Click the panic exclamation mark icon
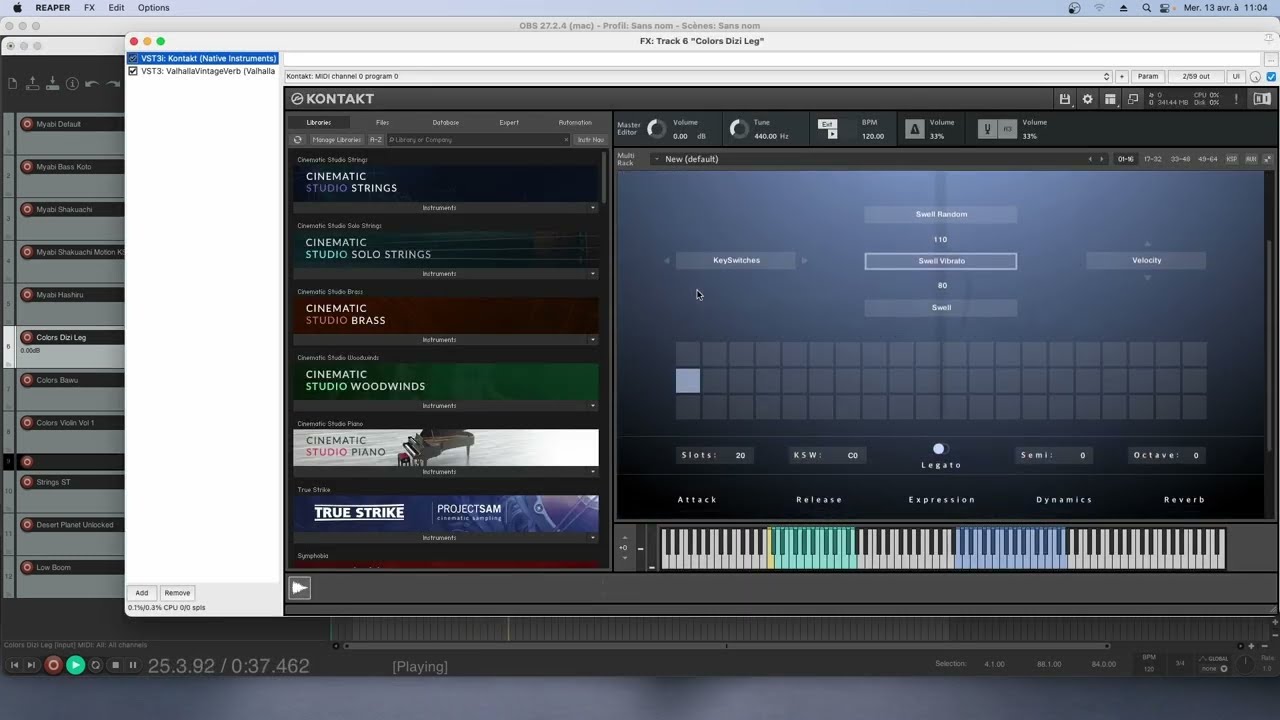Viewport: 1280px width, 720px height. coord(1236,99)
